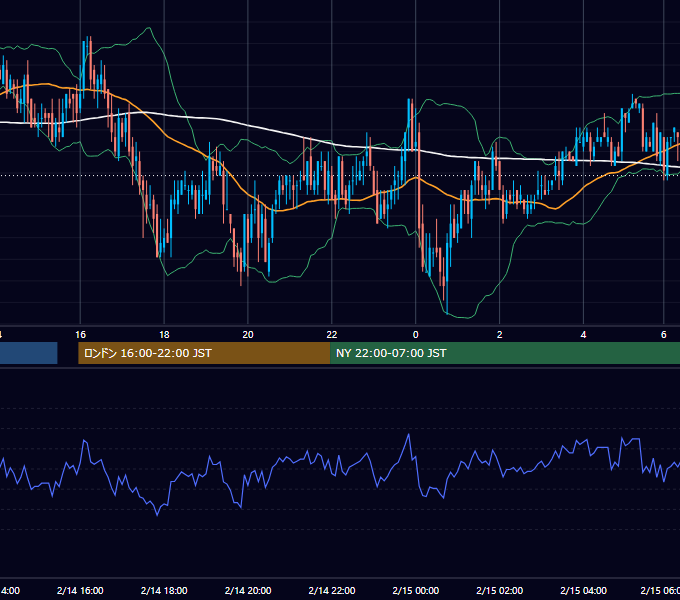The height and width of the screenshot is (600, 680).
Task: Click the 2/14 20:00 time label
Action: click(x=248, y=590)
